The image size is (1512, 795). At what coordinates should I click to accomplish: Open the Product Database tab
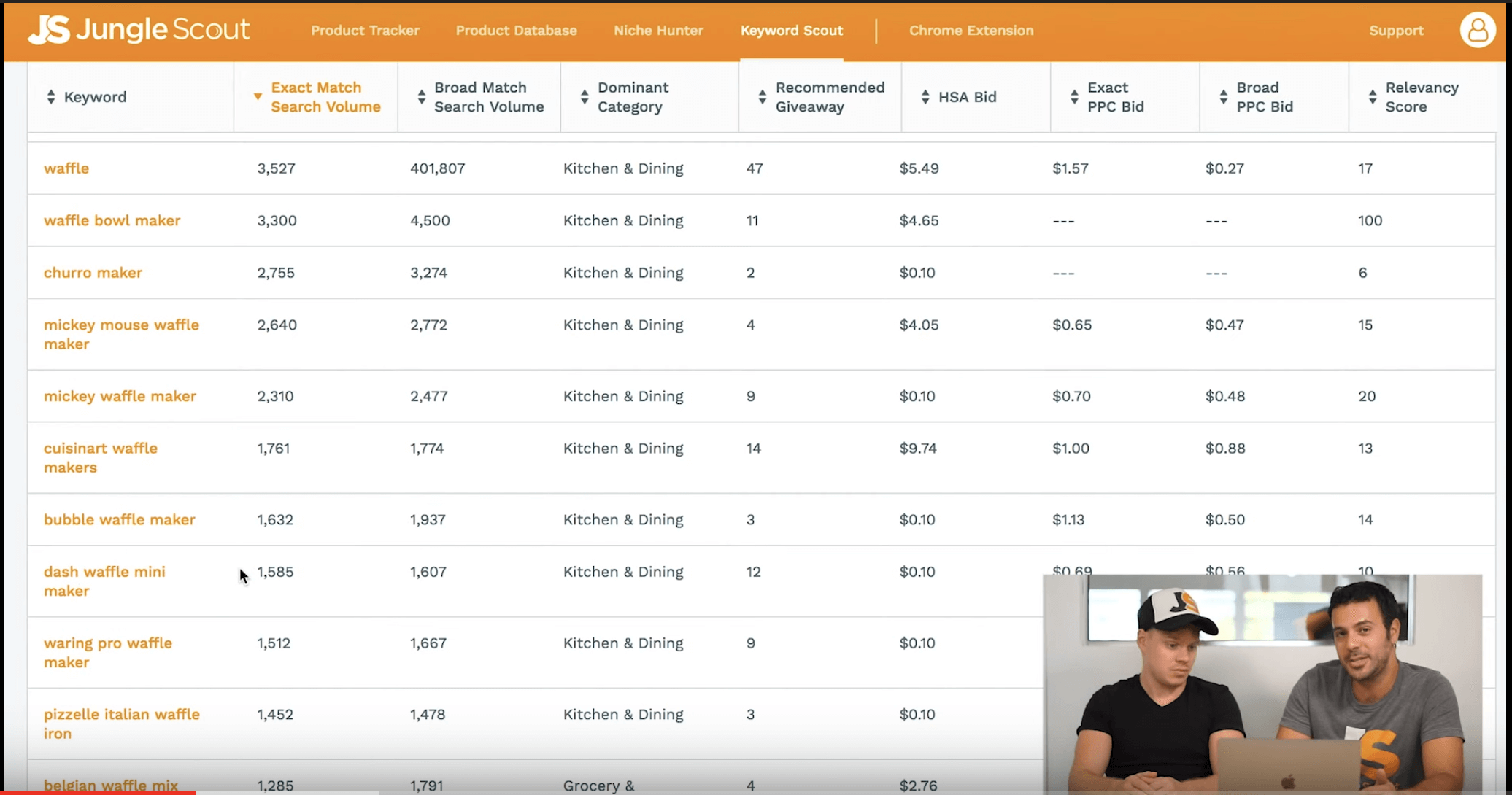pos(516,31)
